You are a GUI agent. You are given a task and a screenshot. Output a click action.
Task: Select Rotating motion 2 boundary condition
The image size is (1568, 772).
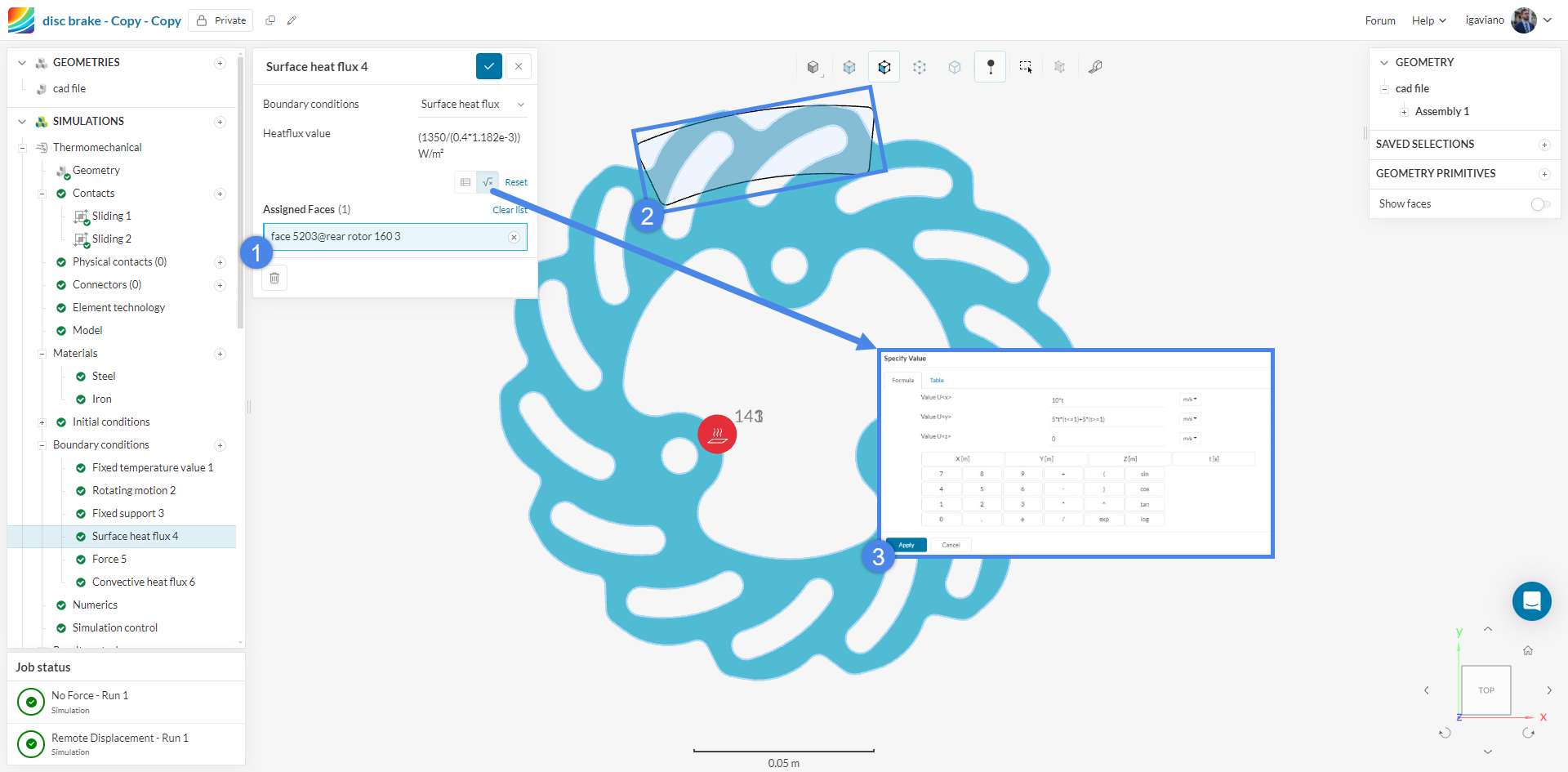[134, 491]
